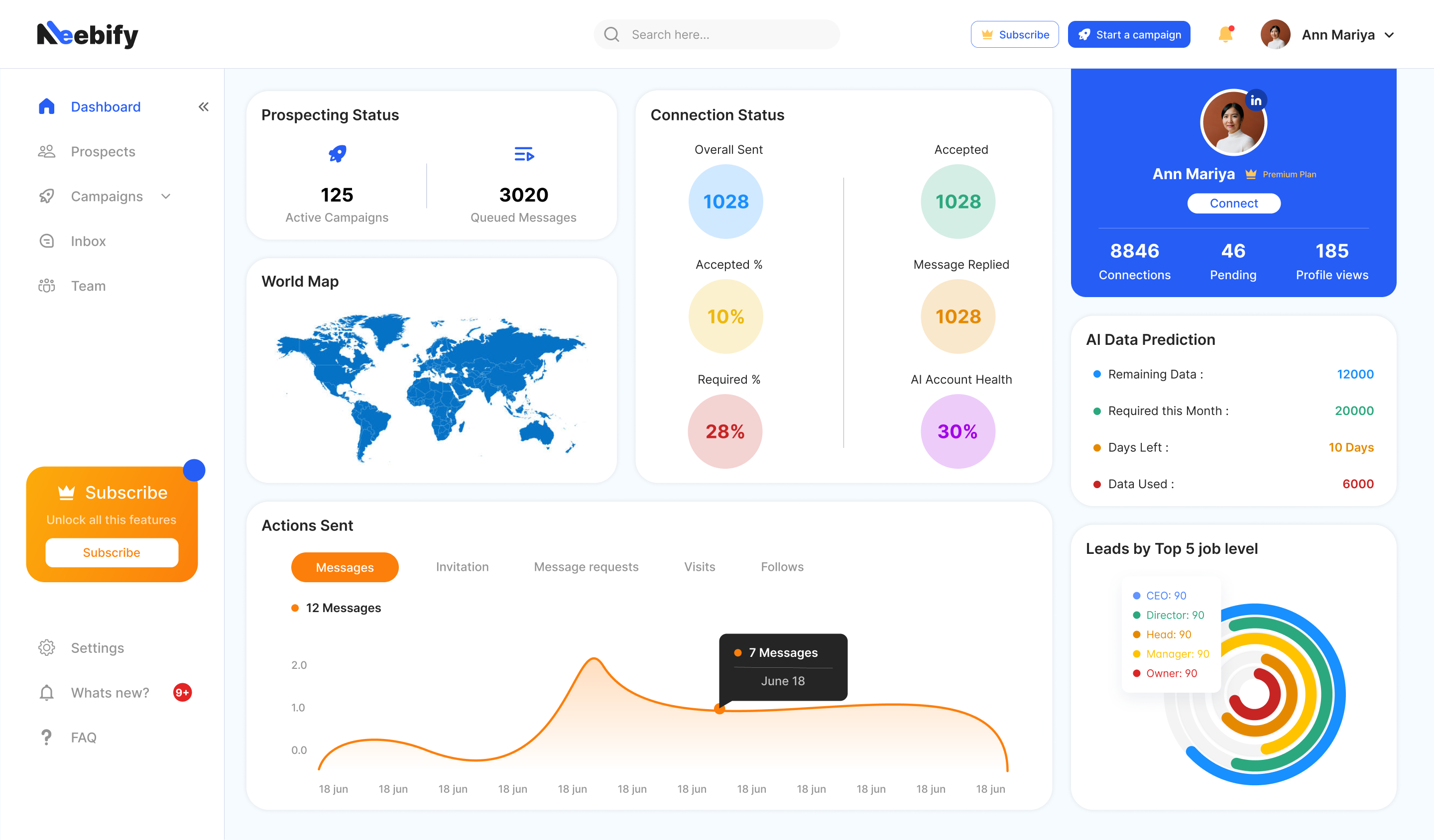Viewport: 1434px width, 840px height.
Task: Click the rocket icon above Active Campaigns
Action: pos(338,154)
